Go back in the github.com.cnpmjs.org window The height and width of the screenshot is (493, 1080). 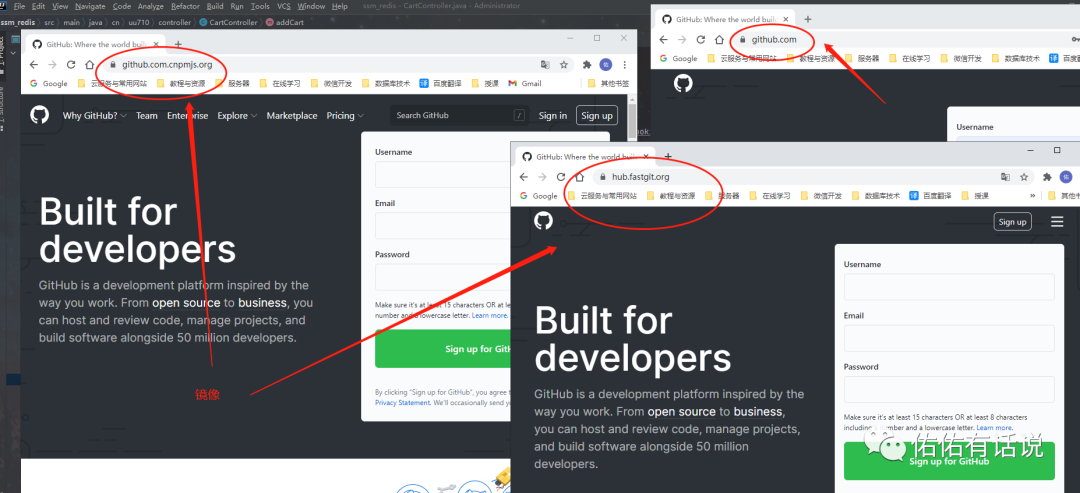(x=34, y=65)
